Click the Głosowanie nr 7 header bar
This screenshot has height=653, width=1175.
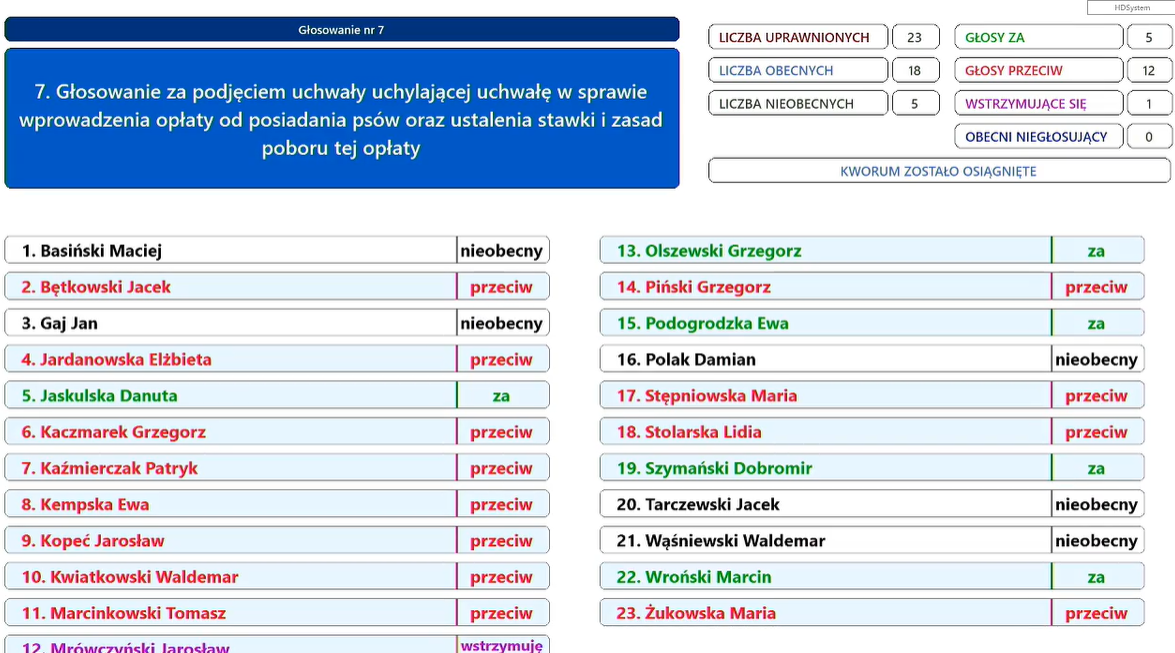click(341, 30)
